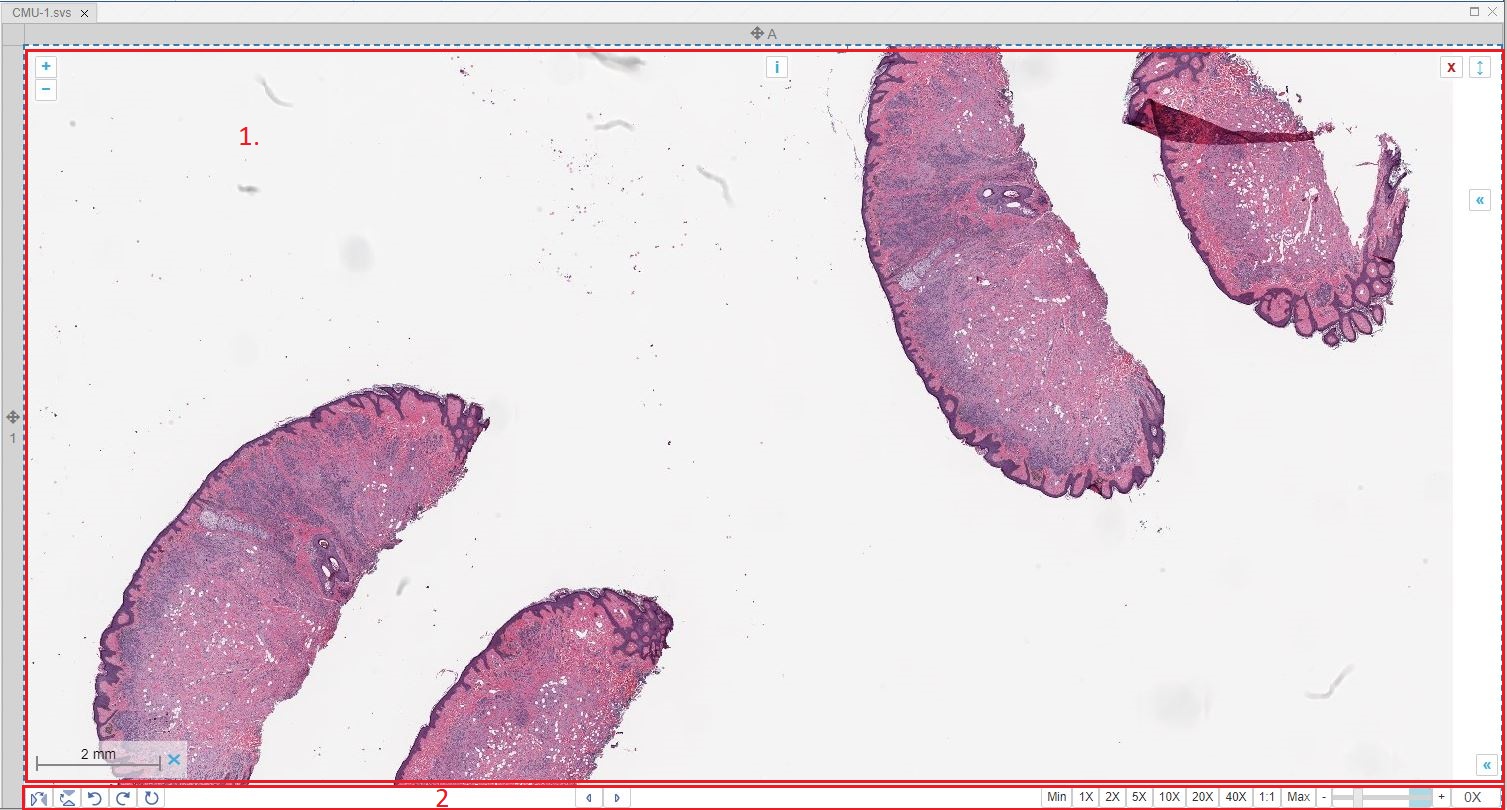Rotate the slide counterclockwise

coord(93,797)
